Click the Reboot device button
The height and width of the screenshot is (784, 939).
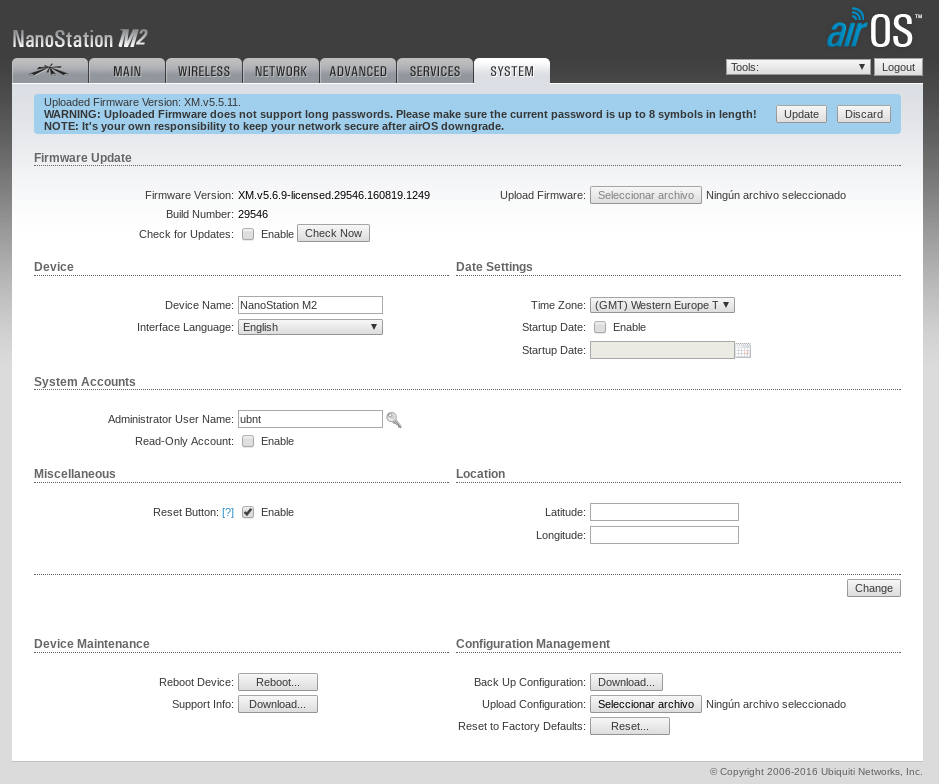click(x=278, y=682)
